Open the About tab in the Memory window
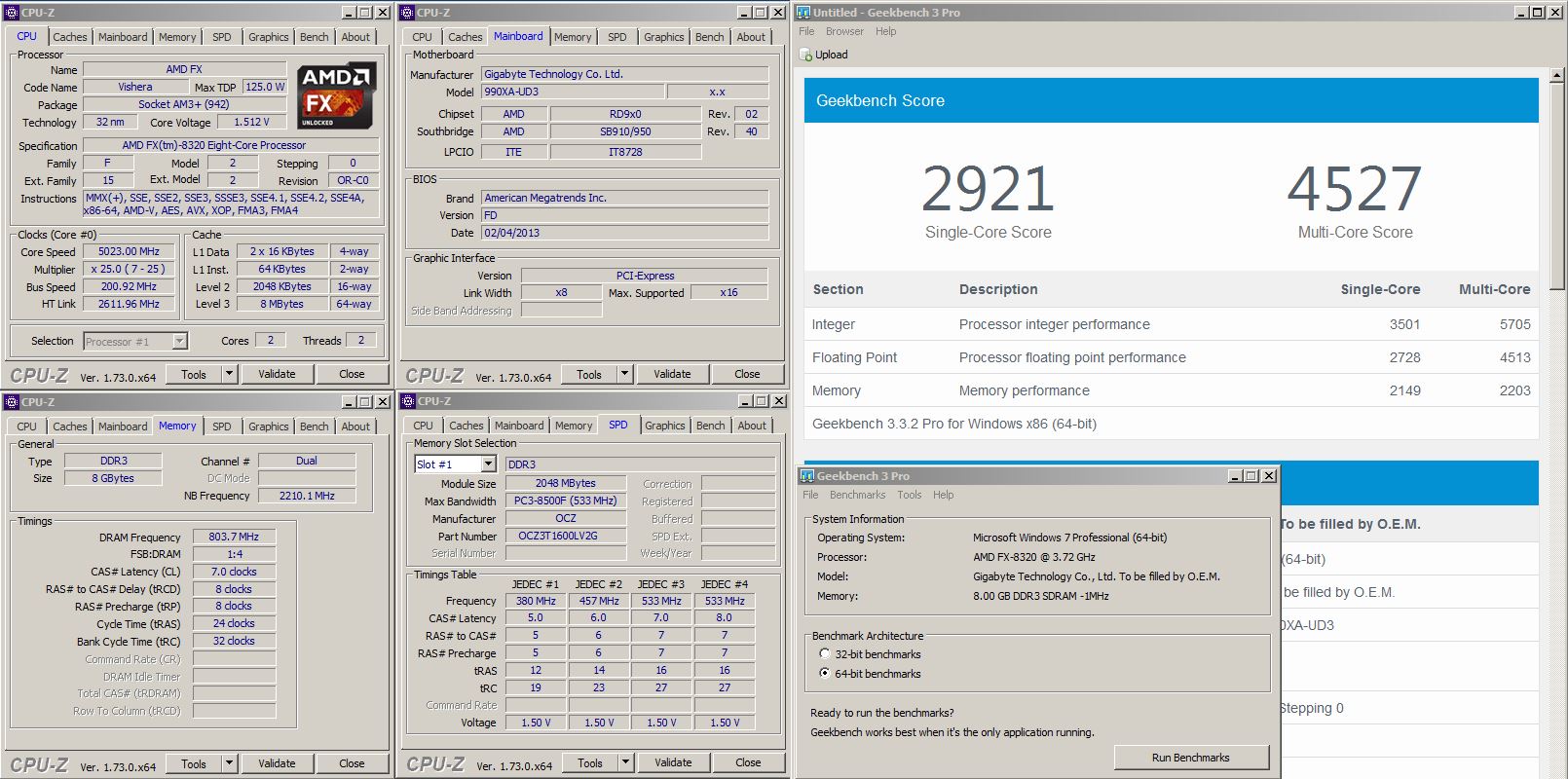The width and height of the screenshot is (1568, 779). coord(355,427)
